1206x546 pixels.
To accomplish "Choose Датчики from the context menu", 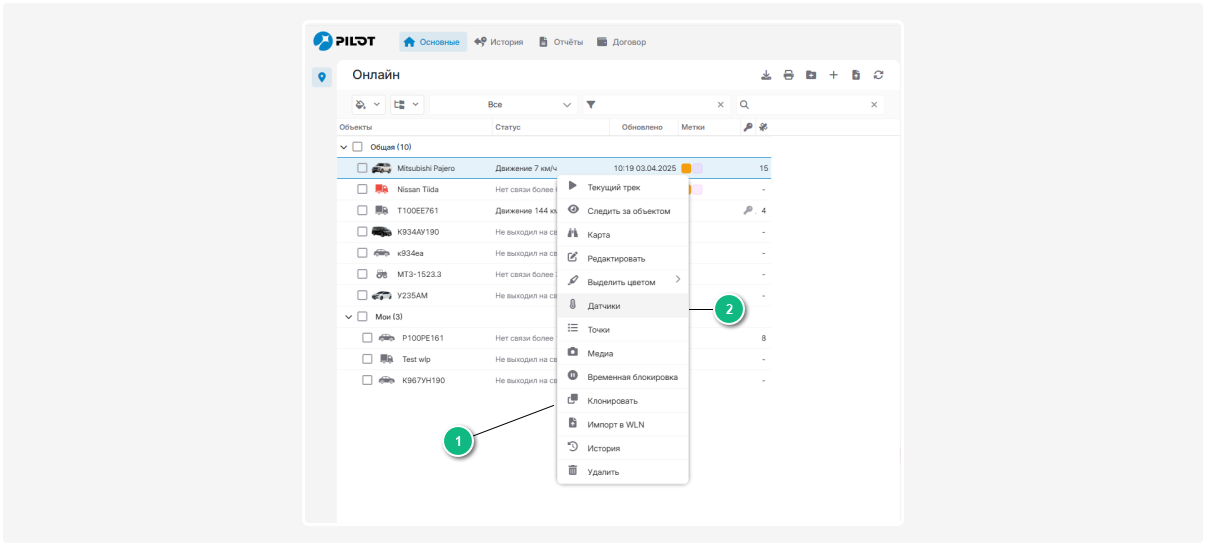I will click(x=603, y=306).
